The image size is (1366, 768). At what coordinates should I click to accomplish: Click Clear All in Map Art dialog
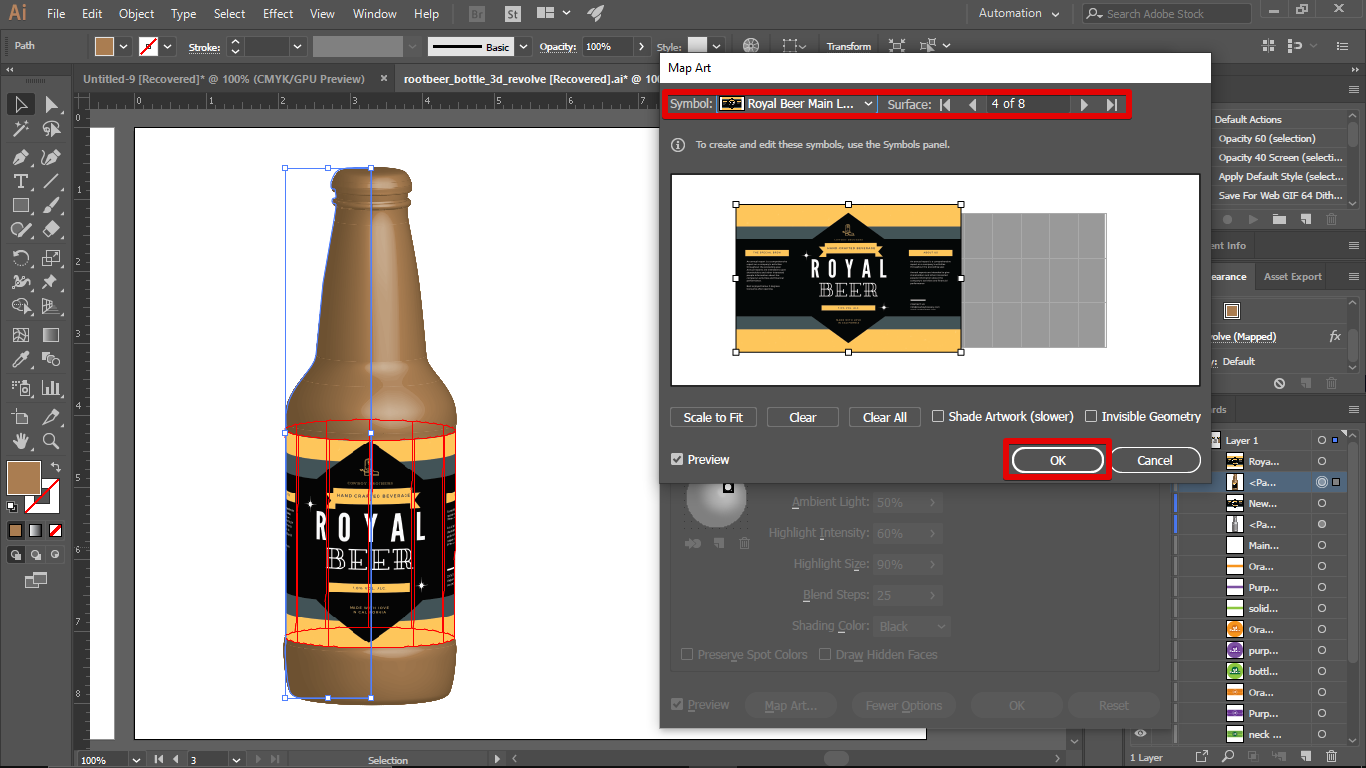(x=884, y=417)
